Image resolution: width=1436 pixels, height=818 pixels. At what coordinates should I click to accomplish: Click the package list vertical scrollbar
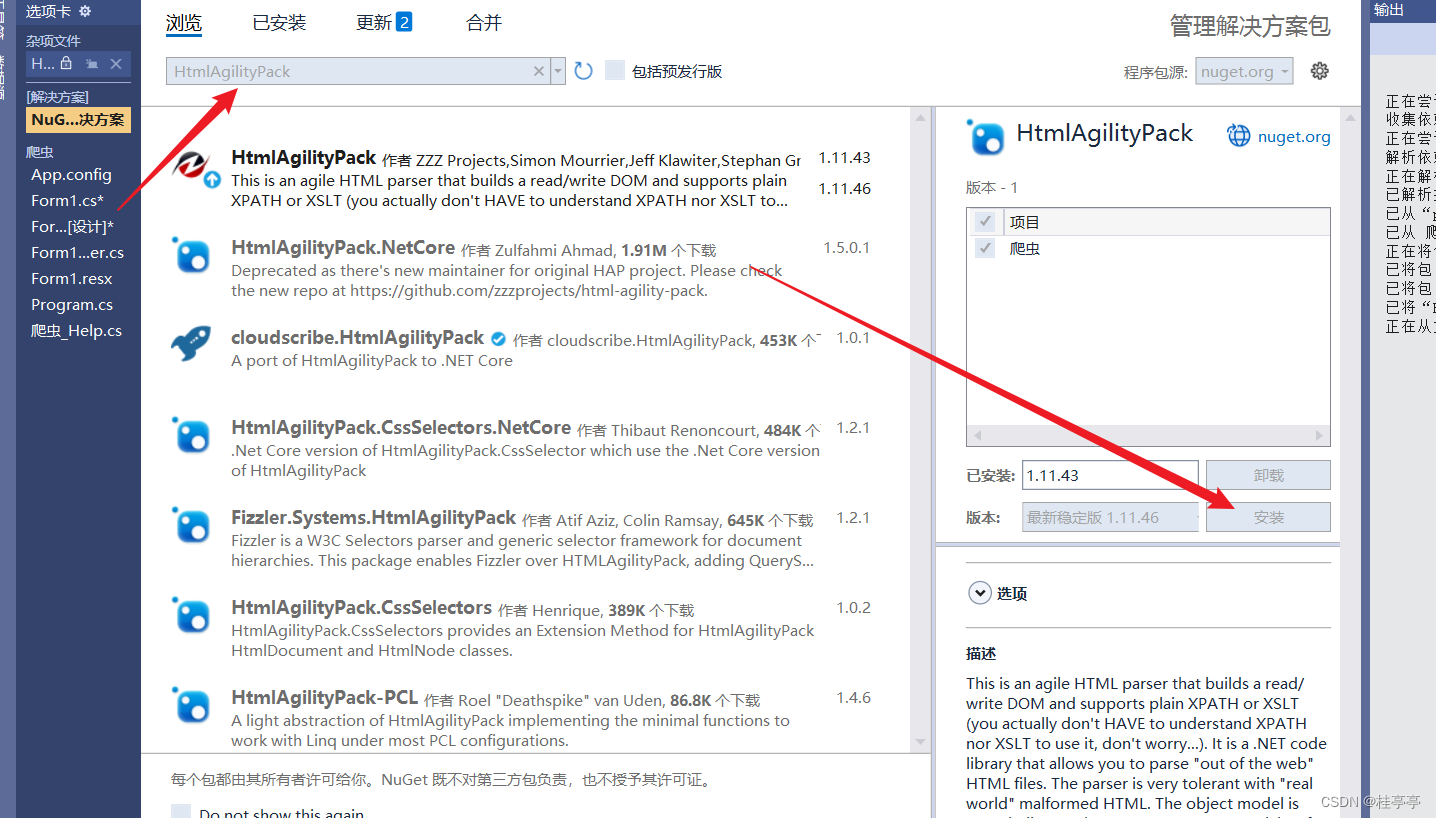tap(920, 400)
